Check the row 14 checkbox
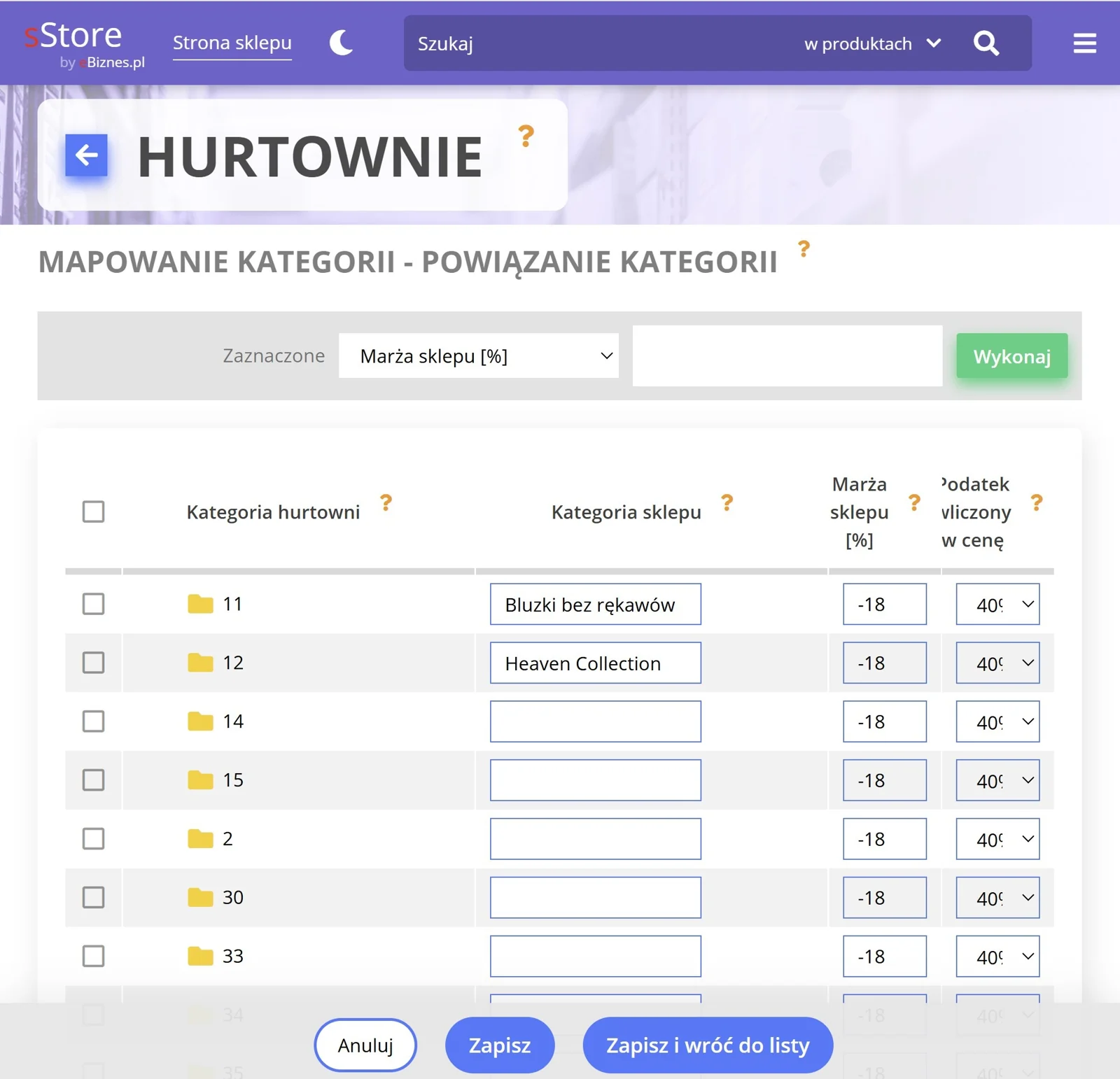1120x1079 pixels. [93, 721]
